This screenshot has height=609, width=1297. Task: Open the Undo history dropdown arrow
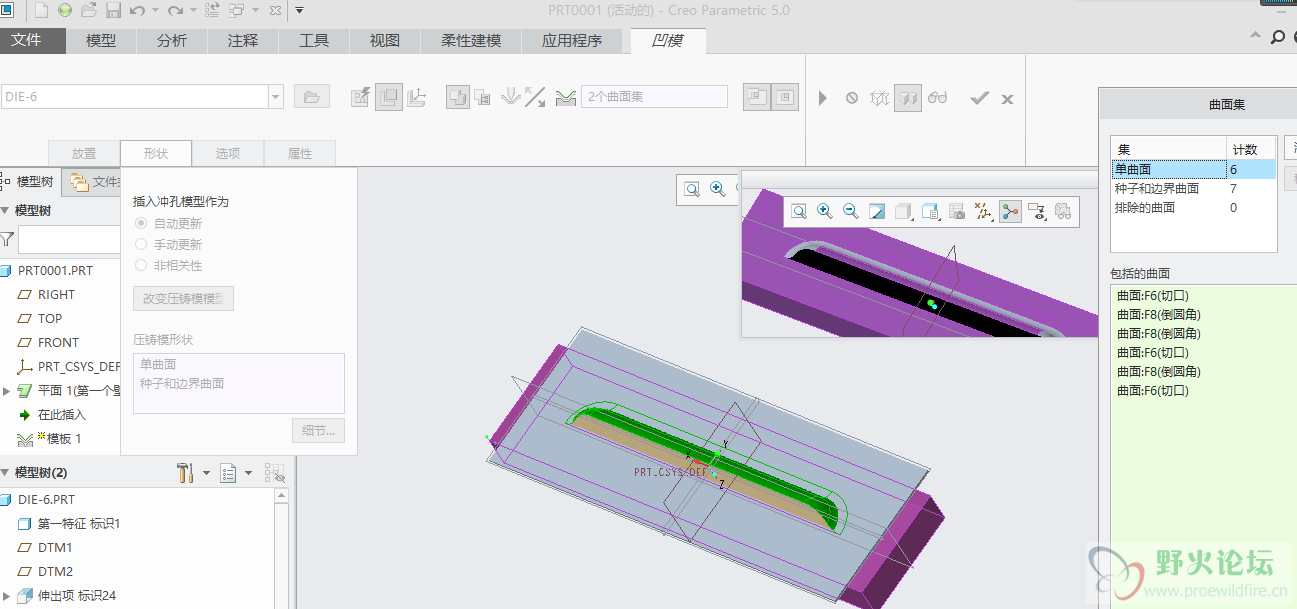click(155, 11)
